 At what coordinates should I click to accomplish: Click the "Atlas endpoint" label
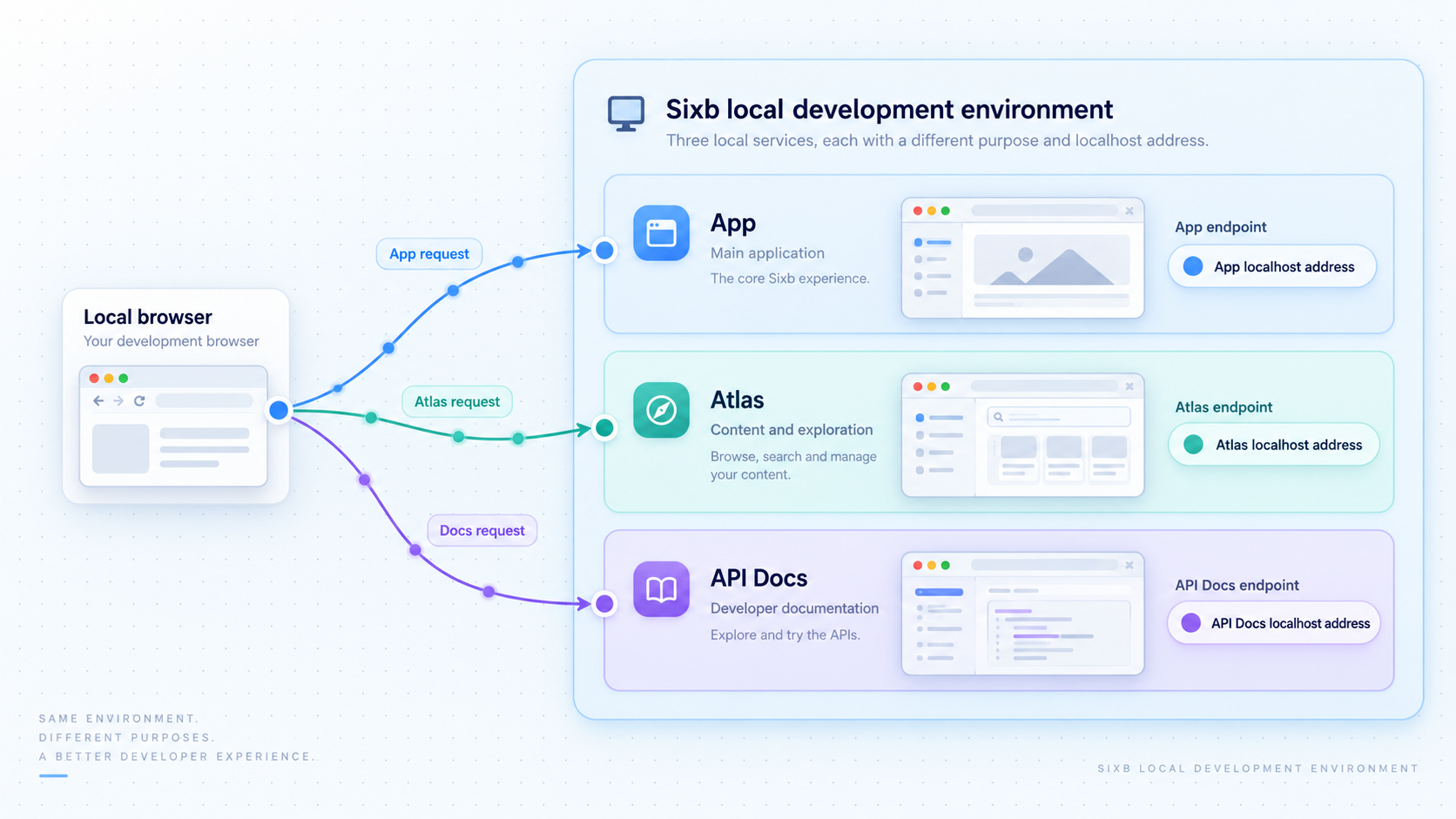pyautogui.click(x=1223, y=407)
